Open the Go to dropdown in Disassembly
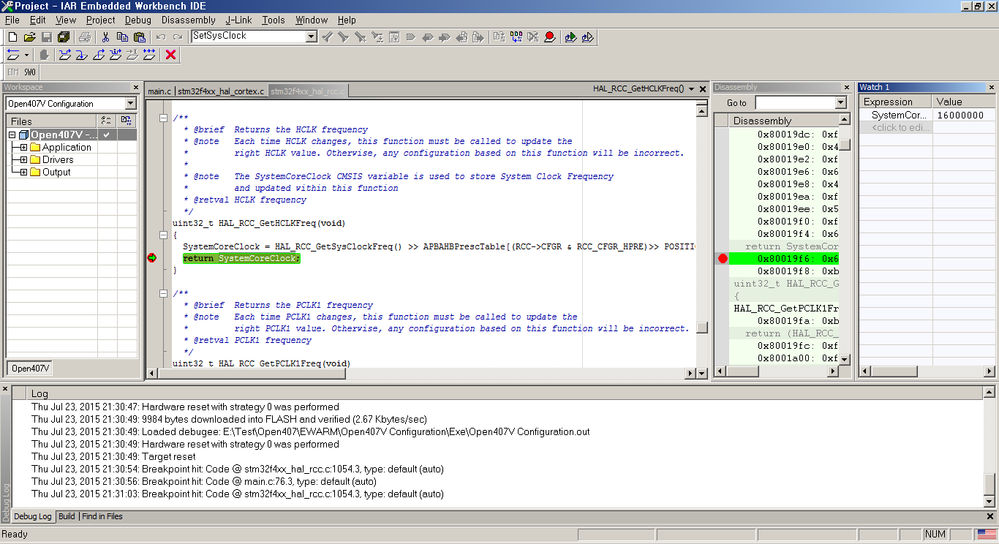 [840, 103]
